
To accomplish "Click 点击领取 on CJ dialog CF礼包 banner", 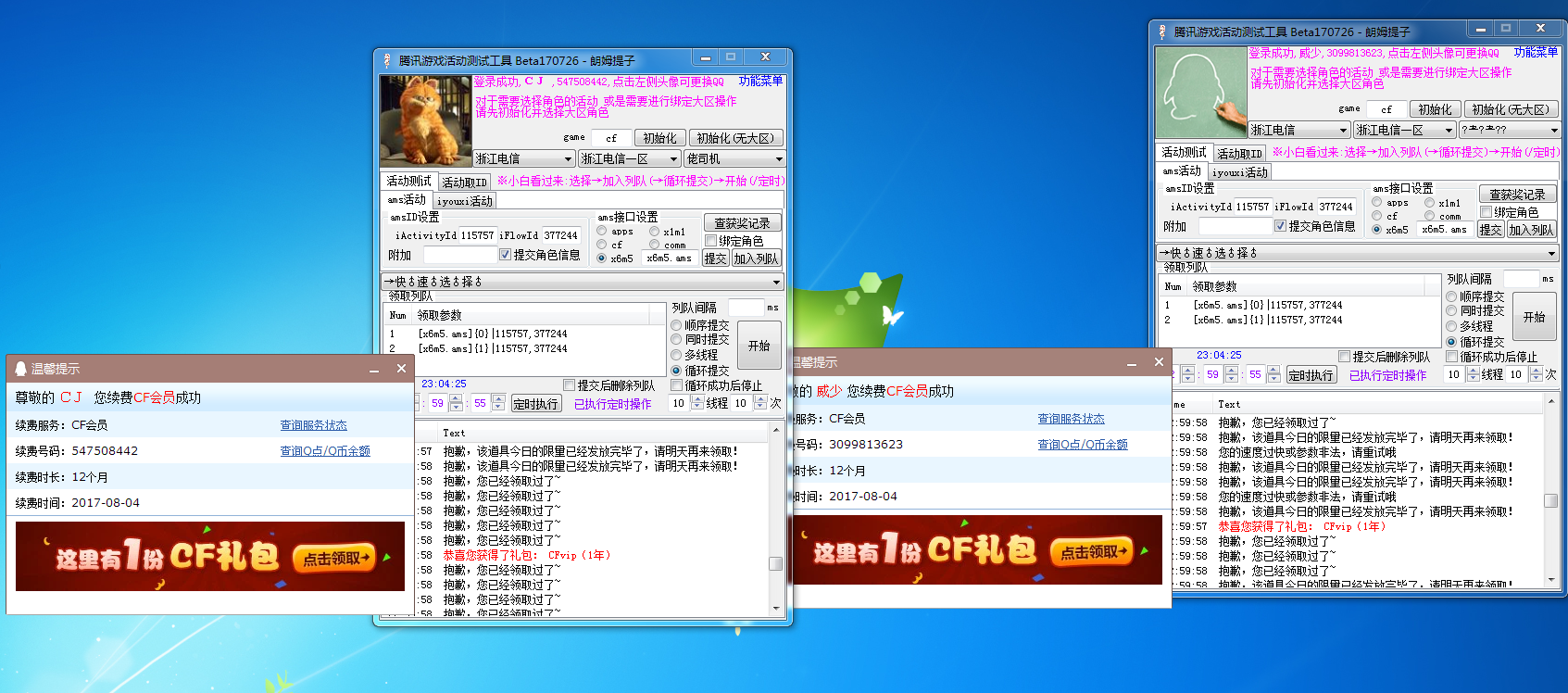I will (334, 559).
